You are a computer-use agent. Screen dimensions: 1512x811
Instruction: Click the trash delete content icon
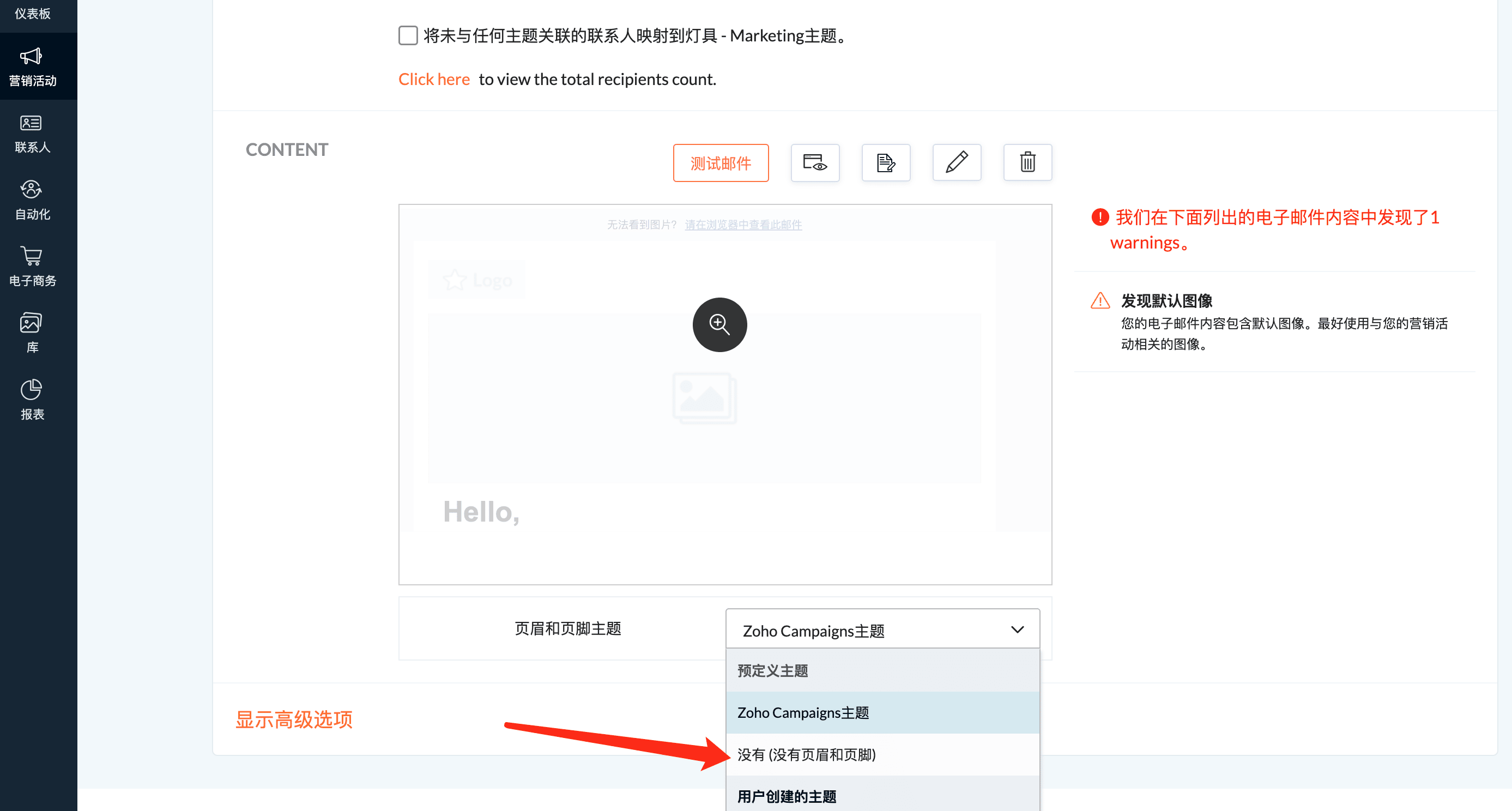tap(1027, 162)
